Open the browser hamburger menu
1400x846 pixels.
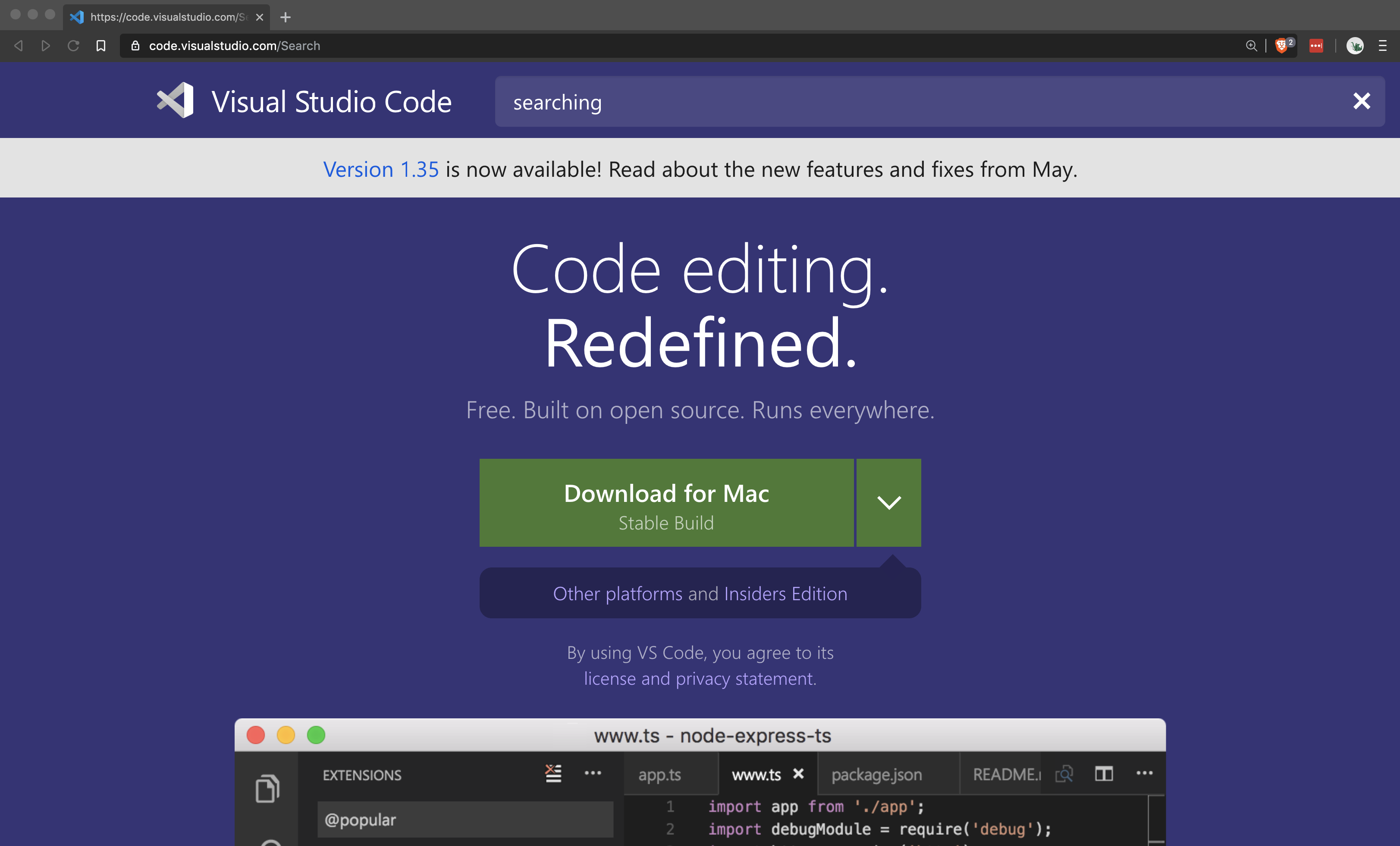pyautogui.click(x=1383, y=46)
